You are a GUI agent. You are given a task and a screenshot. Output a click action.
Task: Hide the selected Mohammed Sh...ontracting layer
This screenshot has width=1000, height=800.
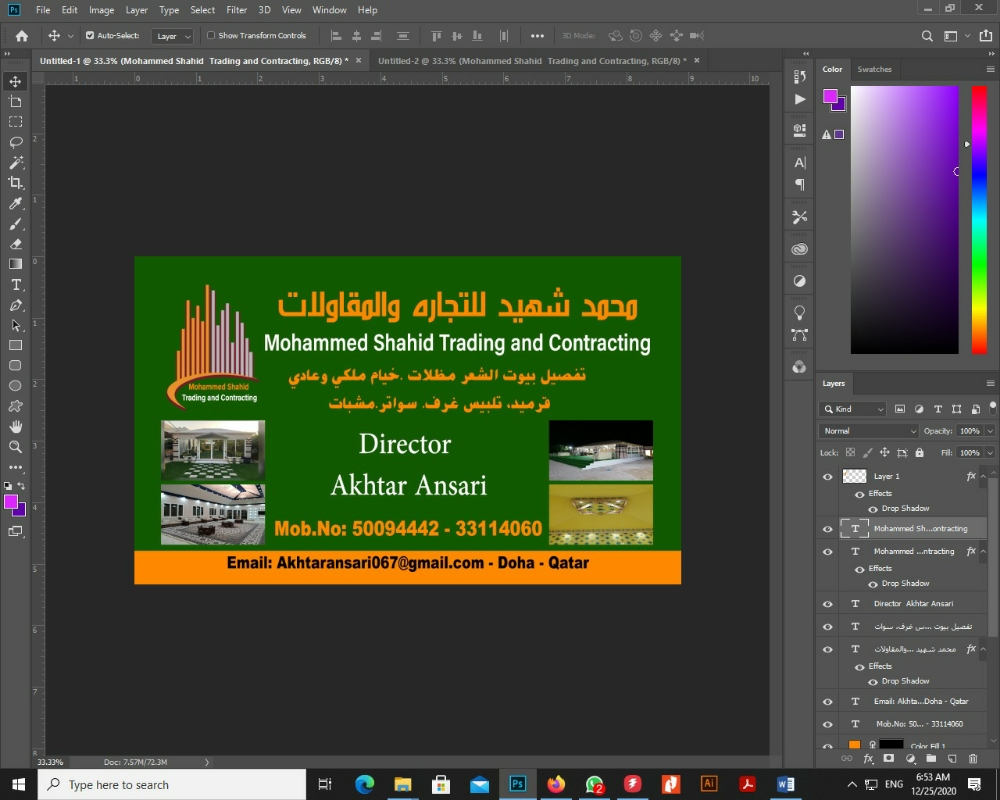point(828,529)
